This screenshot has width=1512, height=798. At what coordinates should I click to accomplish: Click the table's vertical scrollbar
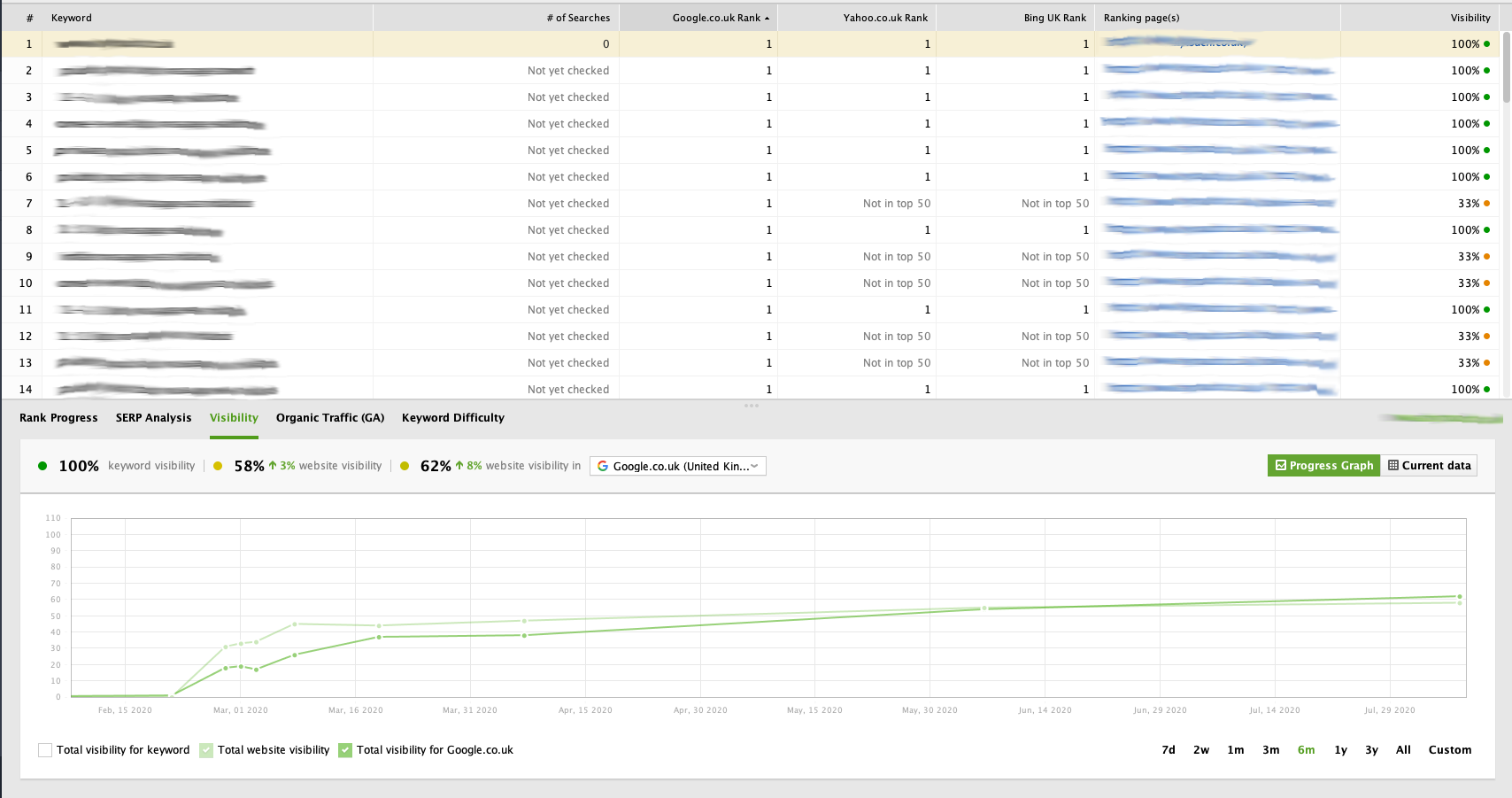tap(1506, 67)
